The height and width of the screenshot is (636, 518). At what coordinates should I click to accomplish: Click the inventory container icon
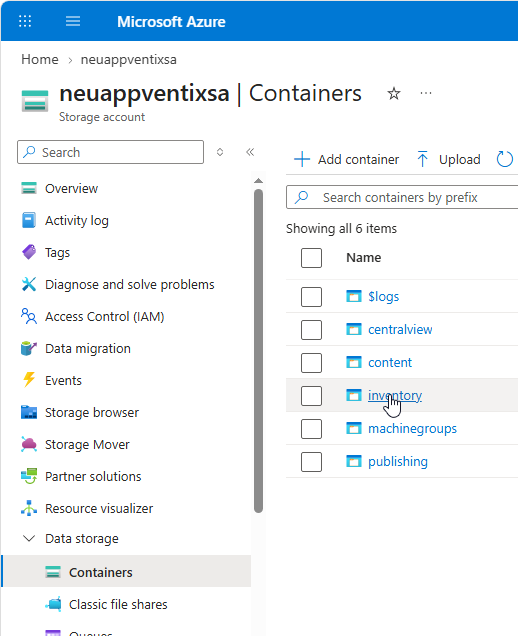354,395
